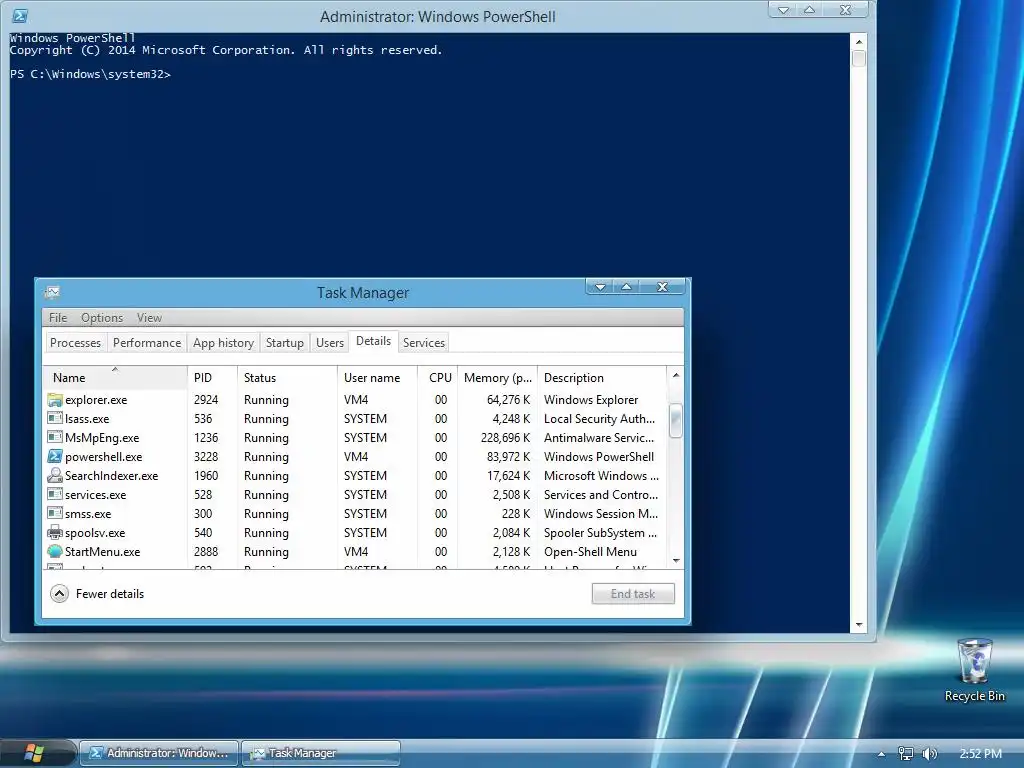Open the Options menu in Task Manager
The width and height of the screenshot is (1024, 768).
point(102,317)
